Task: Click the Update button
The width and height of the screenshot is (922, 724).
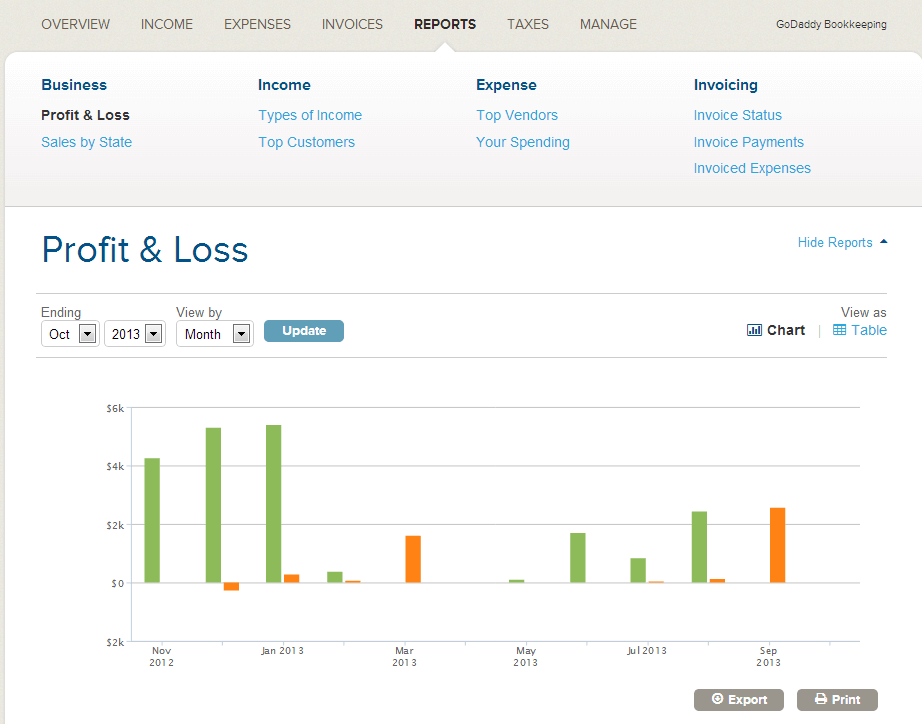Action: pyautogui.click(x=303, y=330)
